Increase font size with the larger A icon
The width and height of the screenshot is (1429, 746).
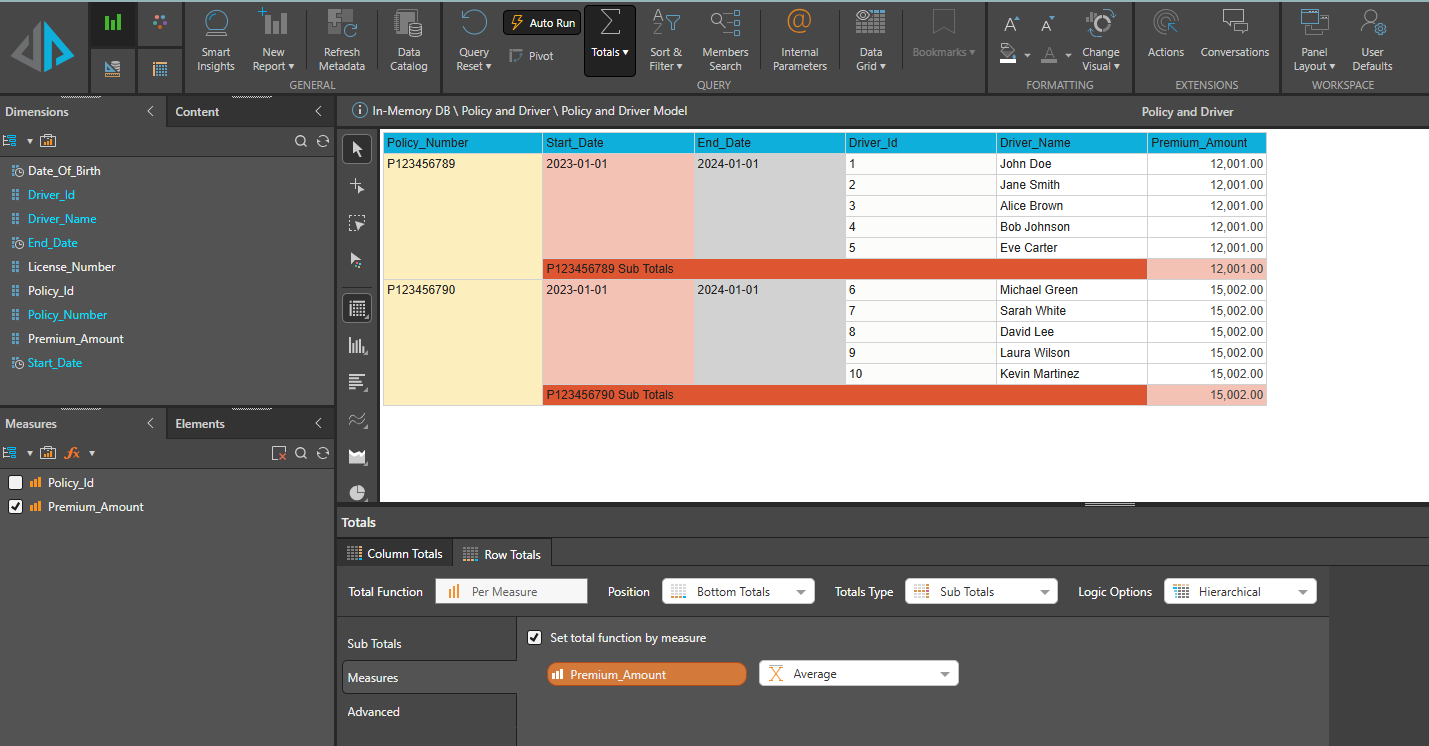pyautogui.click(x=1011, y=24)
